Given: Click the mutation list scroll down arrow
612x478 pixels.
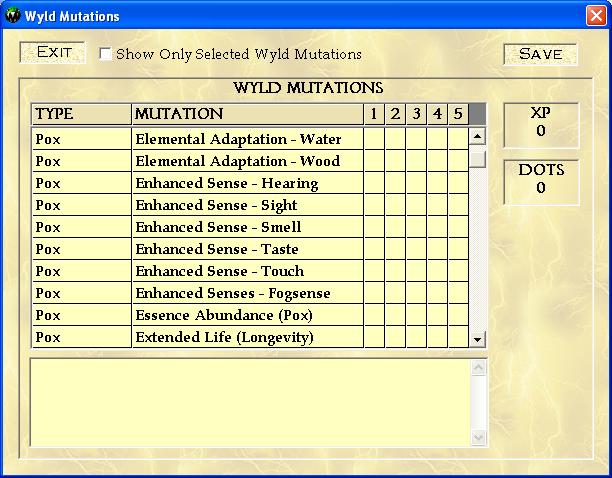Looking at the screenshot, I should [x=477, y=339].
